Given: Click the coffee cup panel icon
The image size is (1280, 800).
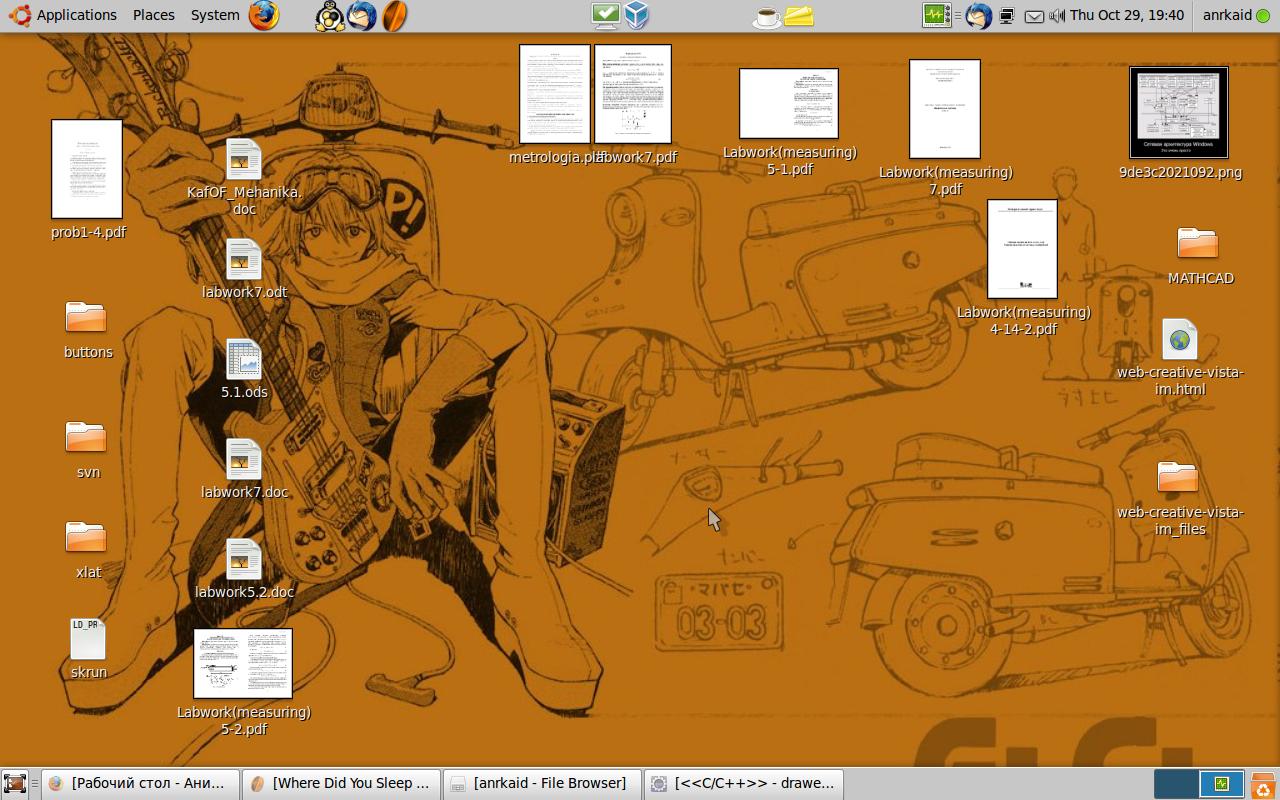Looking at the screenshot, I should pos(766,16).
